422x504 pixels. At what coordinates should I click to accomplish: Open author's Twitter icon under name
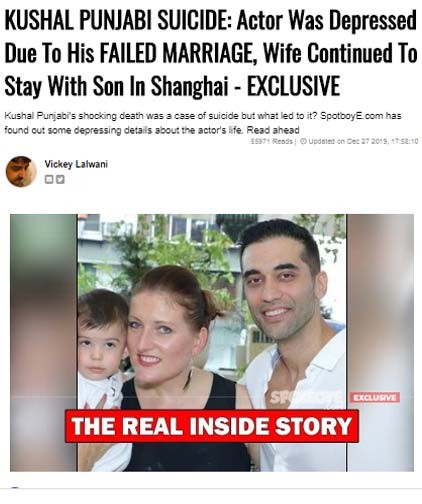tap(60, 179)
